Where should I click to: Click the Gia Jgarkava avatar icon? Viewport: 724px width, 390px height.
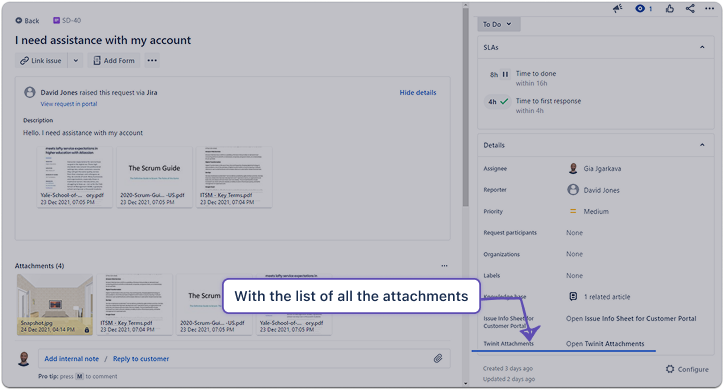pyautogui.click(x=573, y=168)
